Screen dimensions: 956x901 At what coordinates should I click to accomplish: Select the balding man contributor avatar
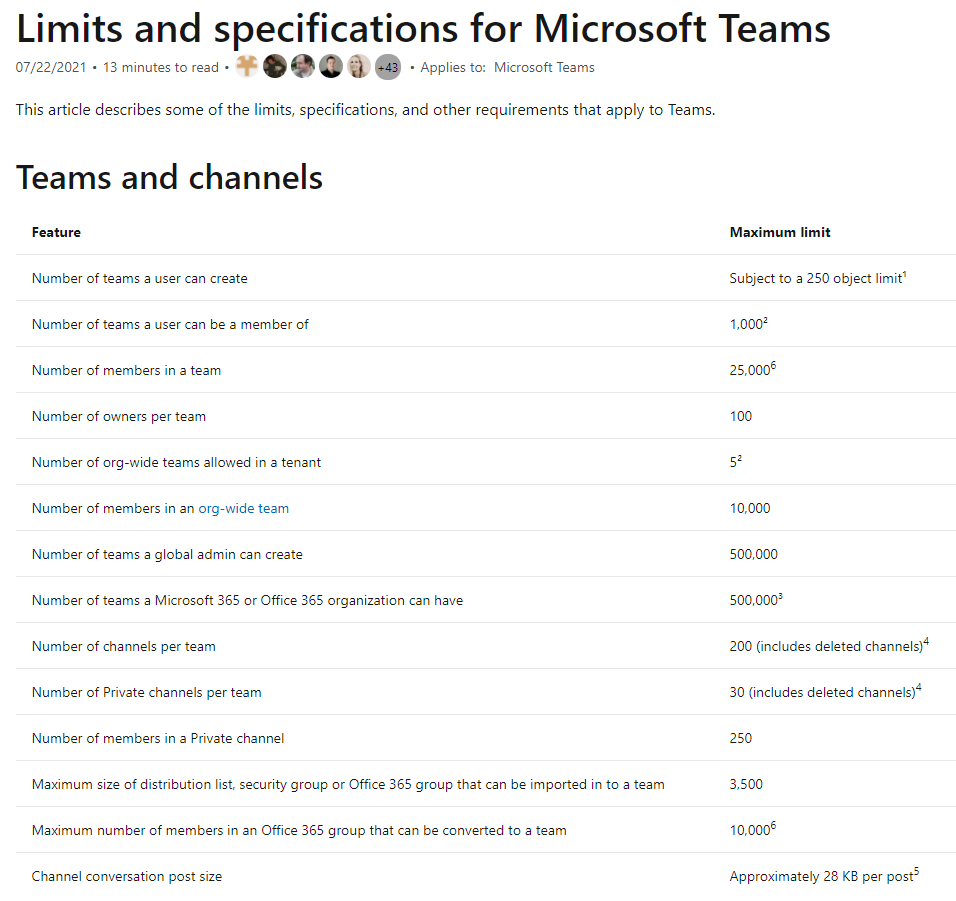pyautogui.click(x=303, y=66)
